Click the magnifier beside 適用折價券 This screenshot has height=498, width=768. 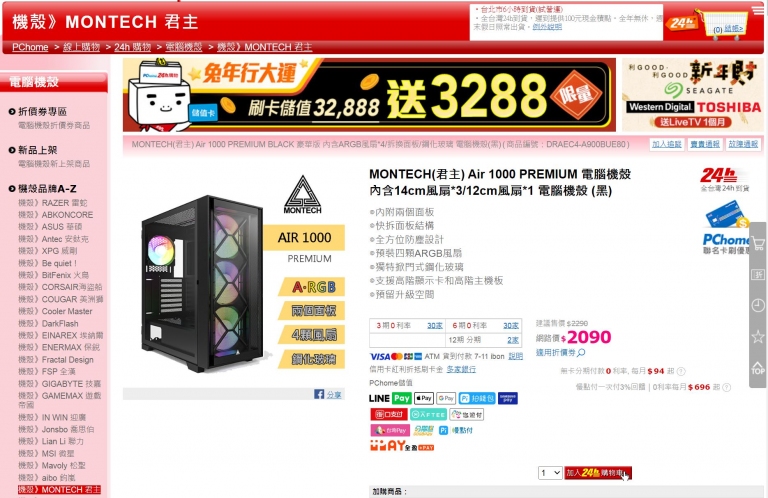pos(581,353)
